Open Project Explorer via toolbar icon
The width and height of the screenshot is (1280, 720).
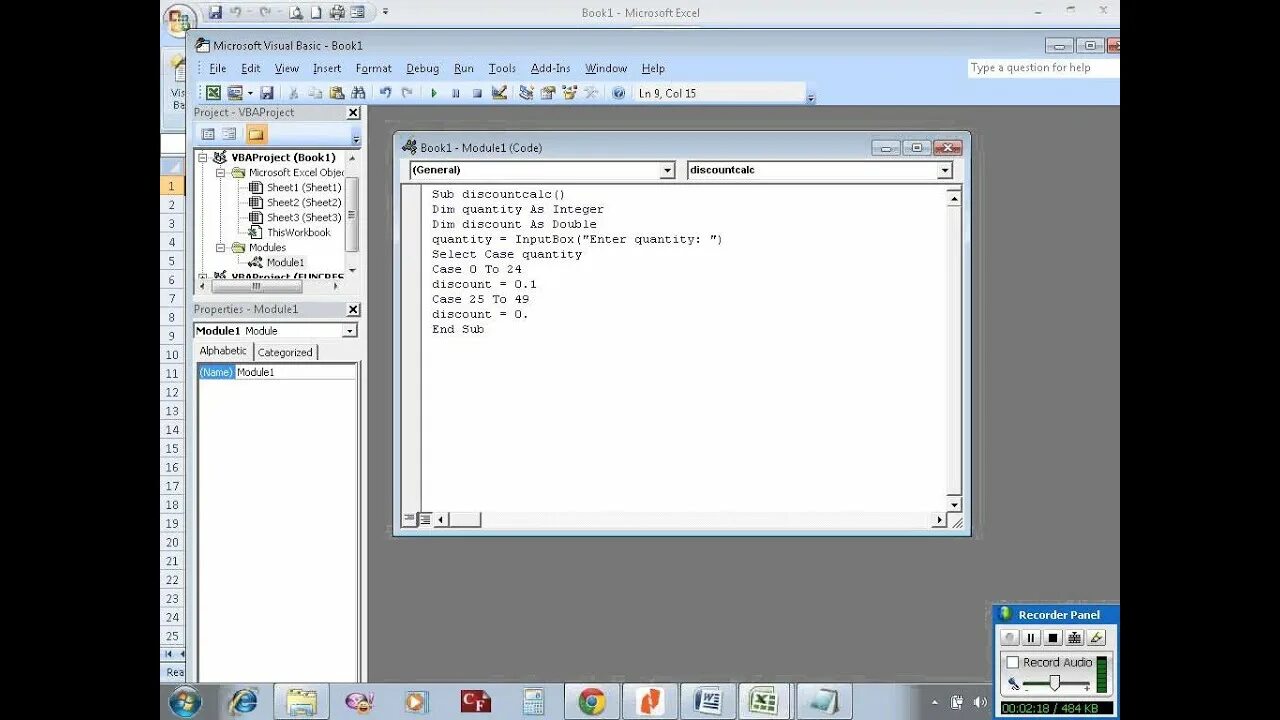pyautogui.click(x=526, y=93)
